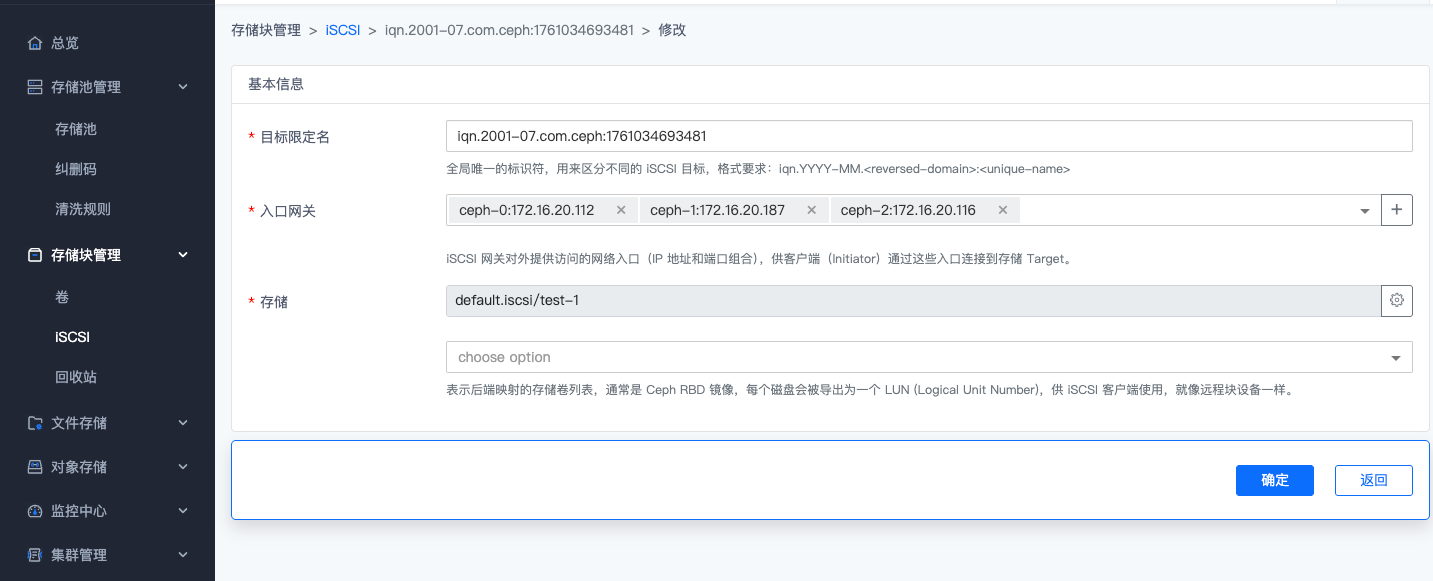Remove ceph-0:172.16.20.112 gateway tag
The height and width of the screenshot is (581, 1433).
coord(621,210)
